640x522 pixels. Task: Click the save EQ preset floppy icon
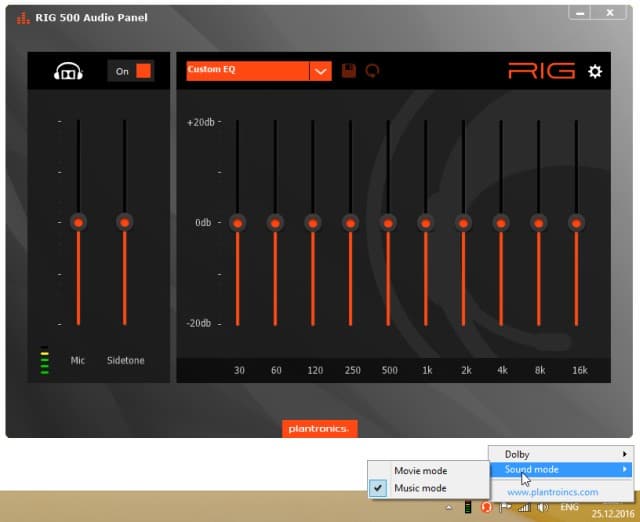click(349, 71)
